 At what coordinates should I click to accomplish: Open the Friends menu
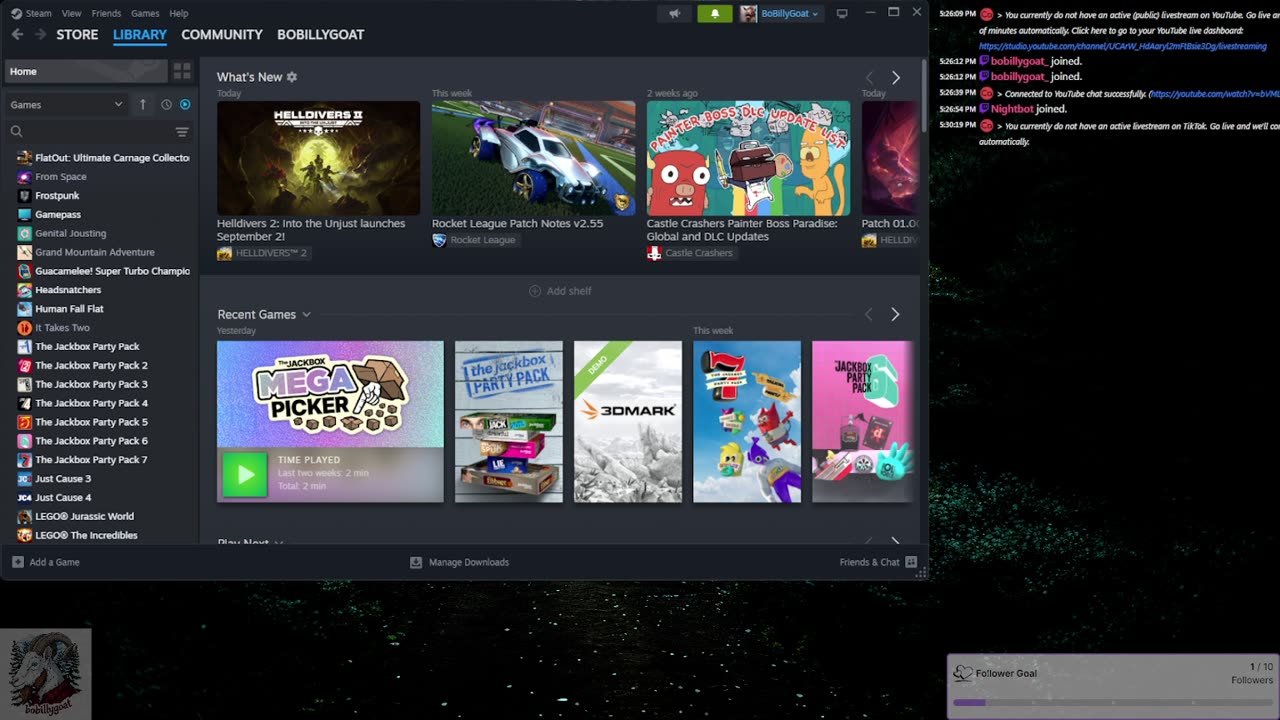click(x=106, y=13)
